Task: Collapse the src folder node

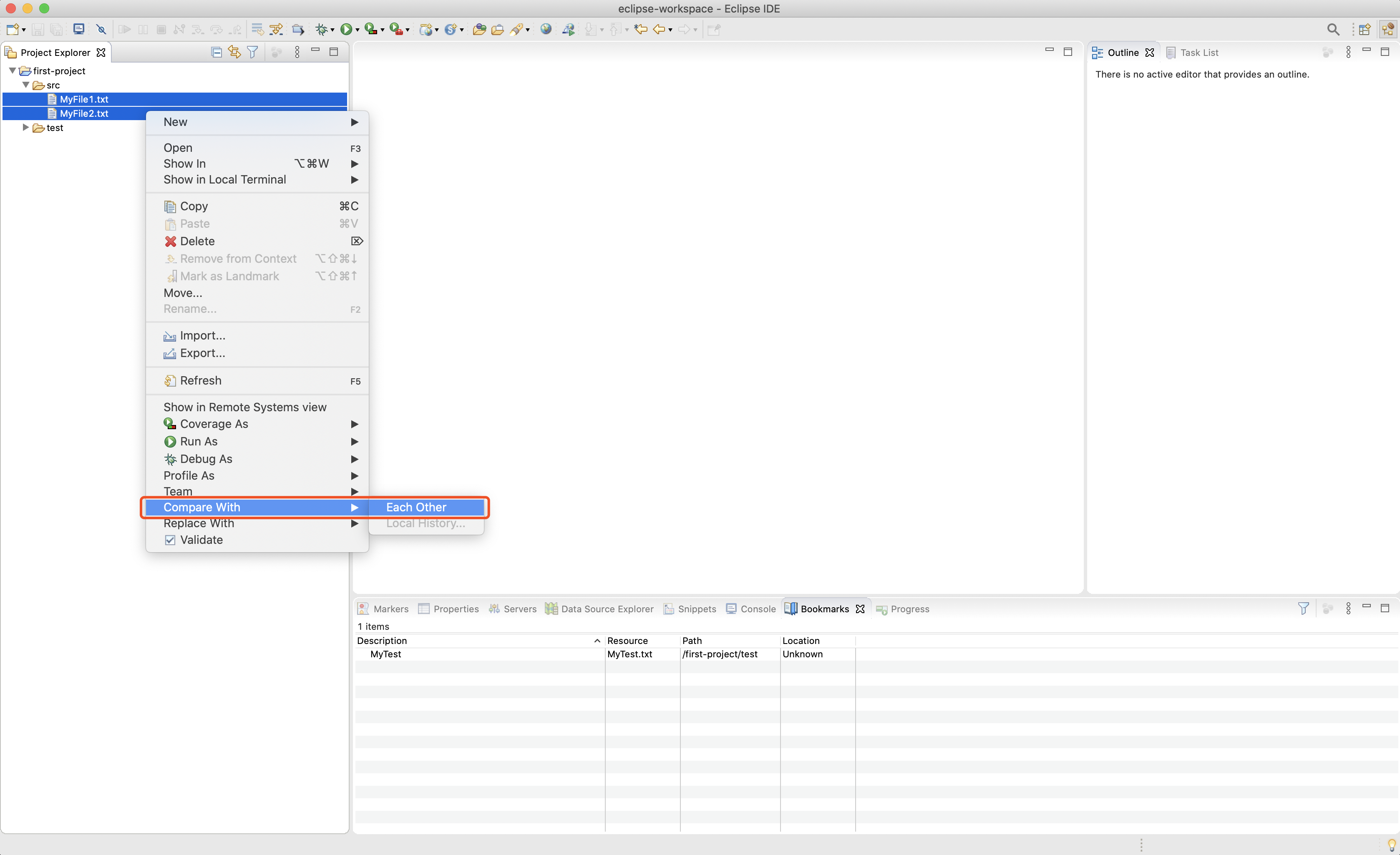Action: 25,85
